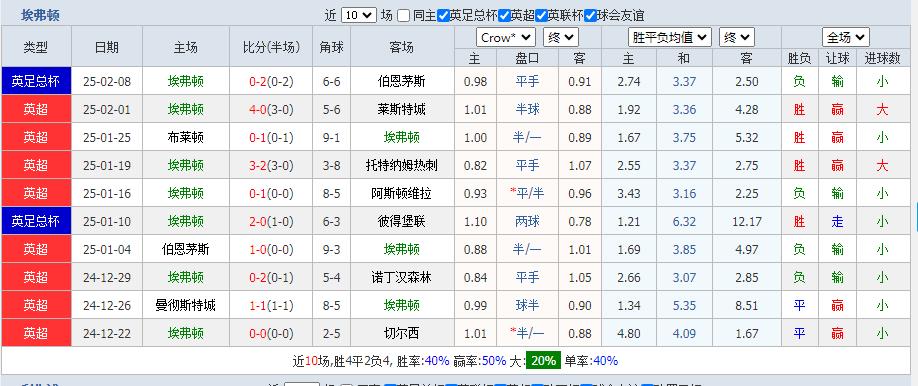This screenshot has height=386, width=918.
Task: Uncheck the 英超 filter checkbox
Action: click(504, 16)
